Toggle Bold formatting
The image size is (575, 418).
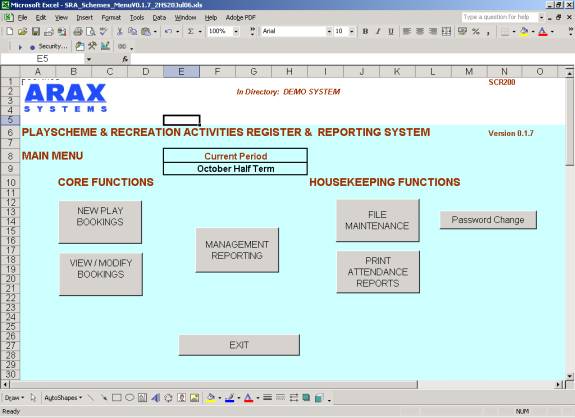(365, 32)
